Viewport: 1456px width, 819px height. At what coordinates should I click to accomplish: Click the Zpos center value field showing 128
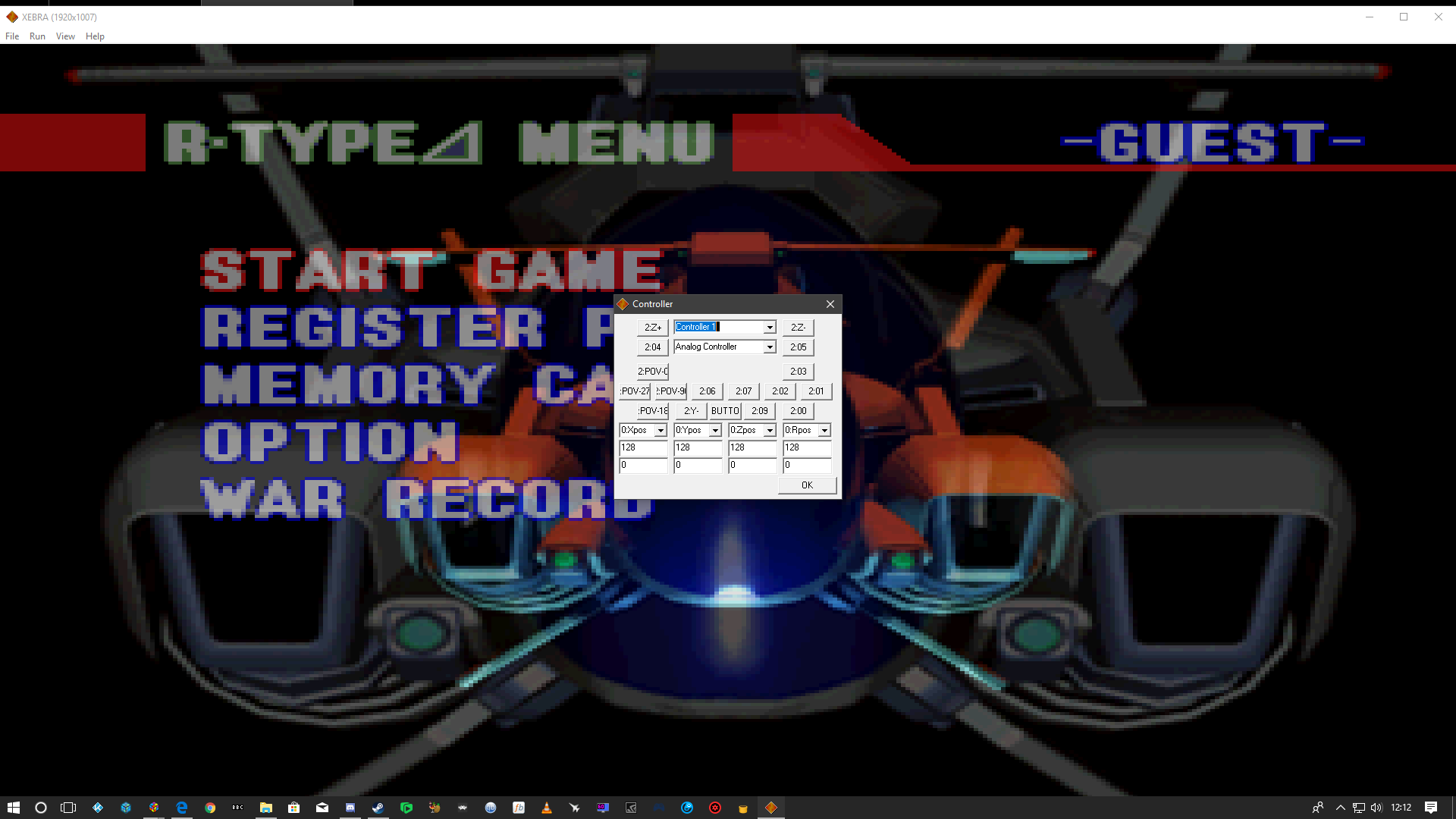752,447
